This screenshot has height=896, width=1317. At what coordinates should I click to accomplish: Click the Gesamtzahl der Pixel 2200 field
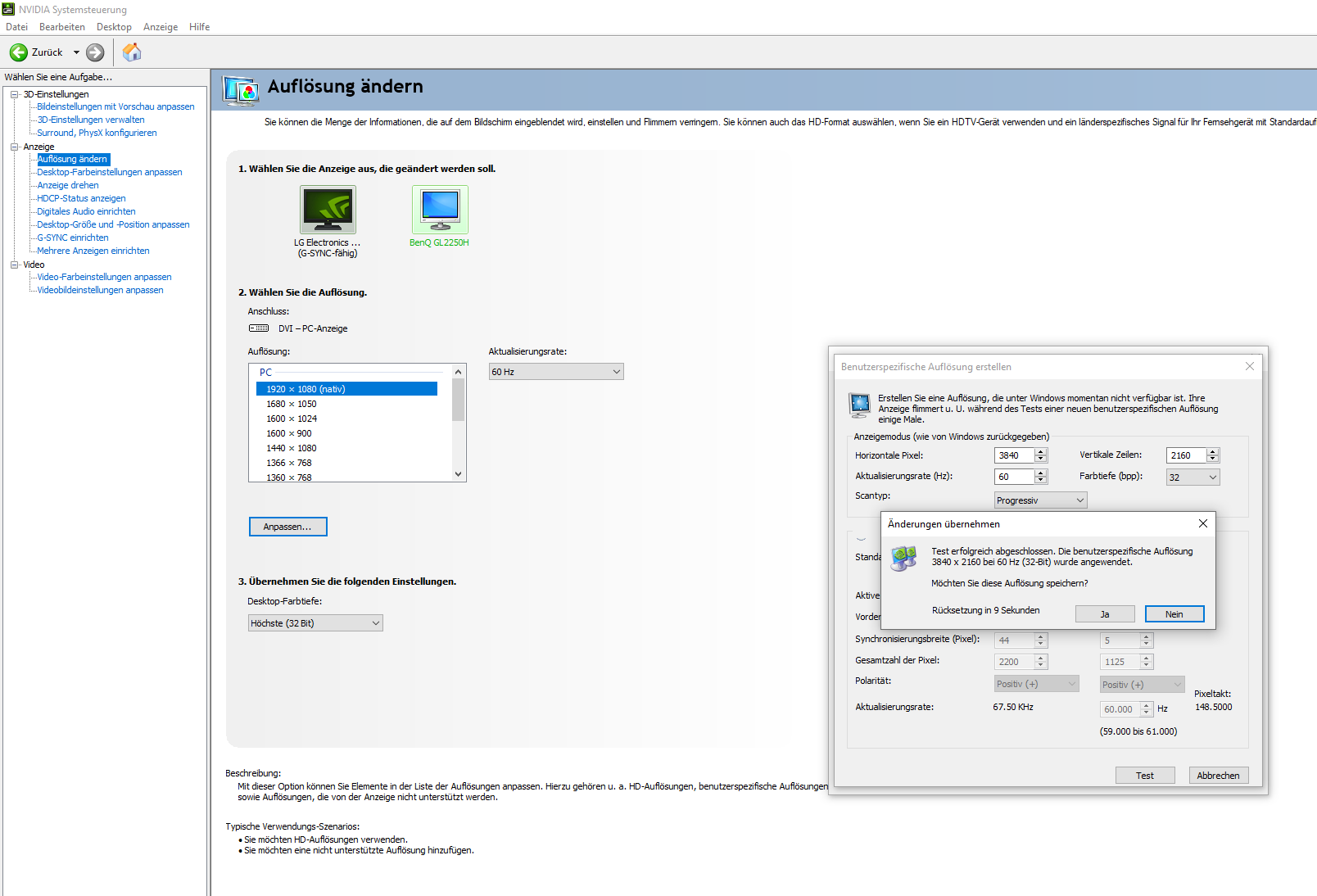(1015, 662)
